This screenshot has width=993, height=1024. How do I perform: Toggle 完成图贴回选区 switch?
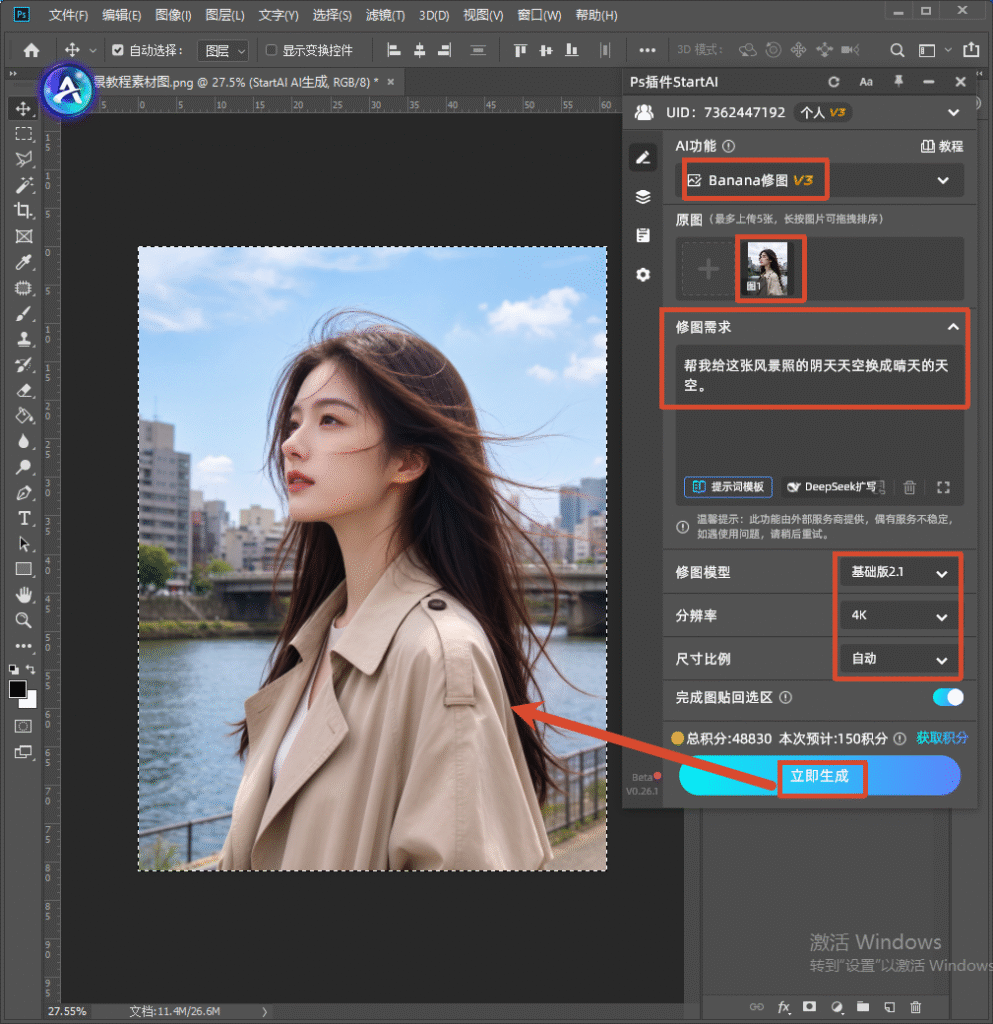(x=948, y=697)
